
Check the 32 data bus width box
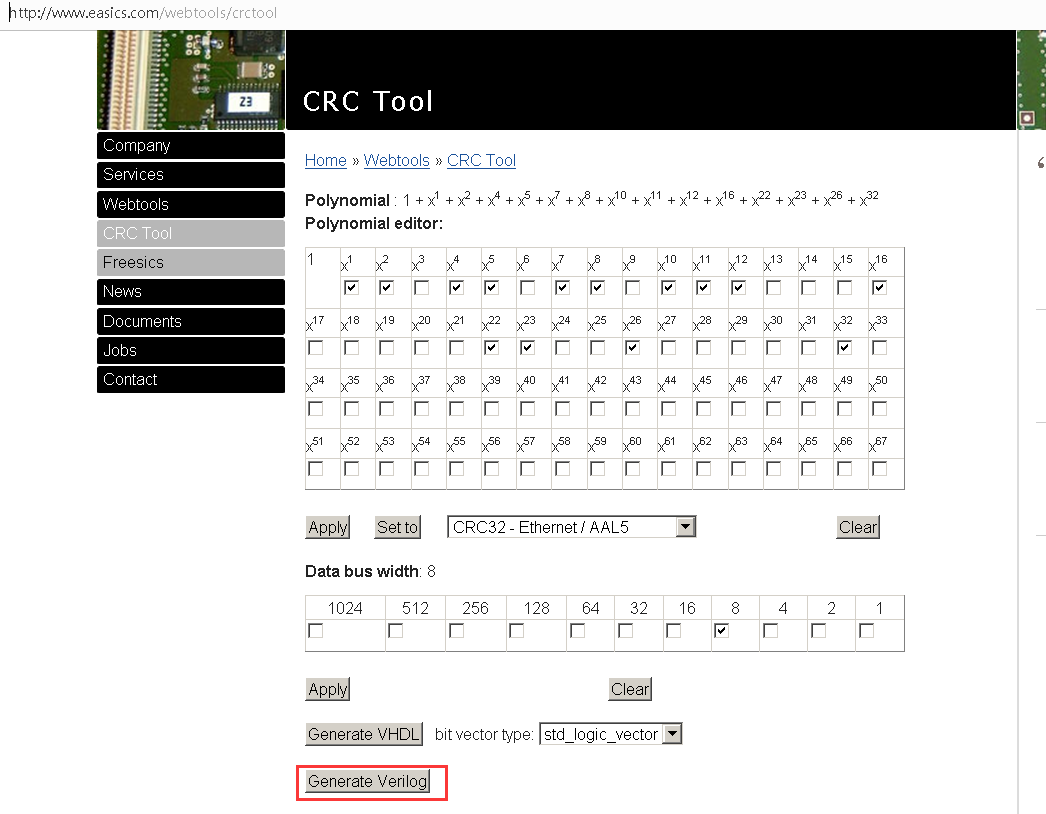point(626,631)
